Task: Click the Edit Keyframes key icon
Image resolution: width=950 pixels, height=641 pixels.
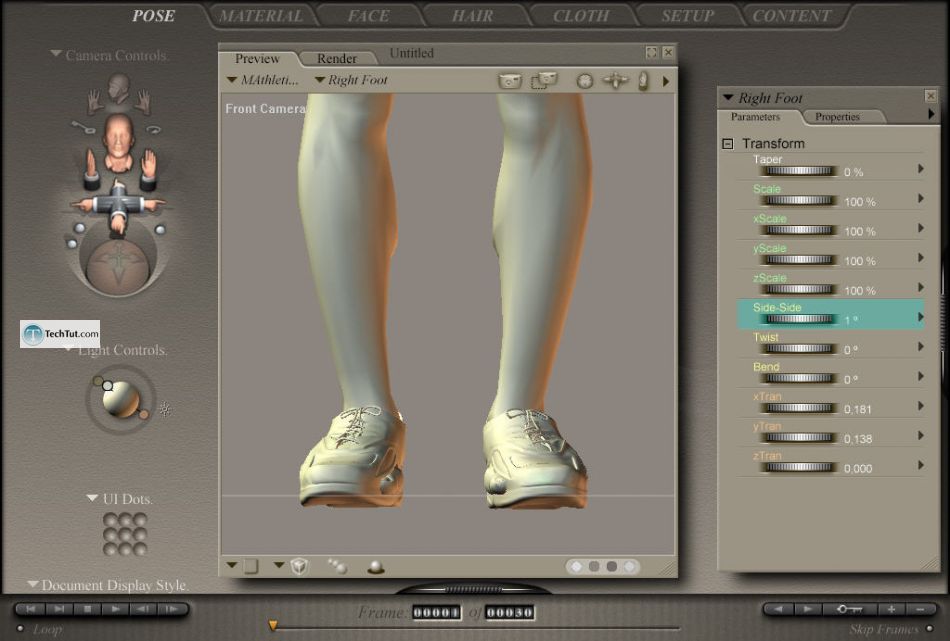Action: click(849, 609)
